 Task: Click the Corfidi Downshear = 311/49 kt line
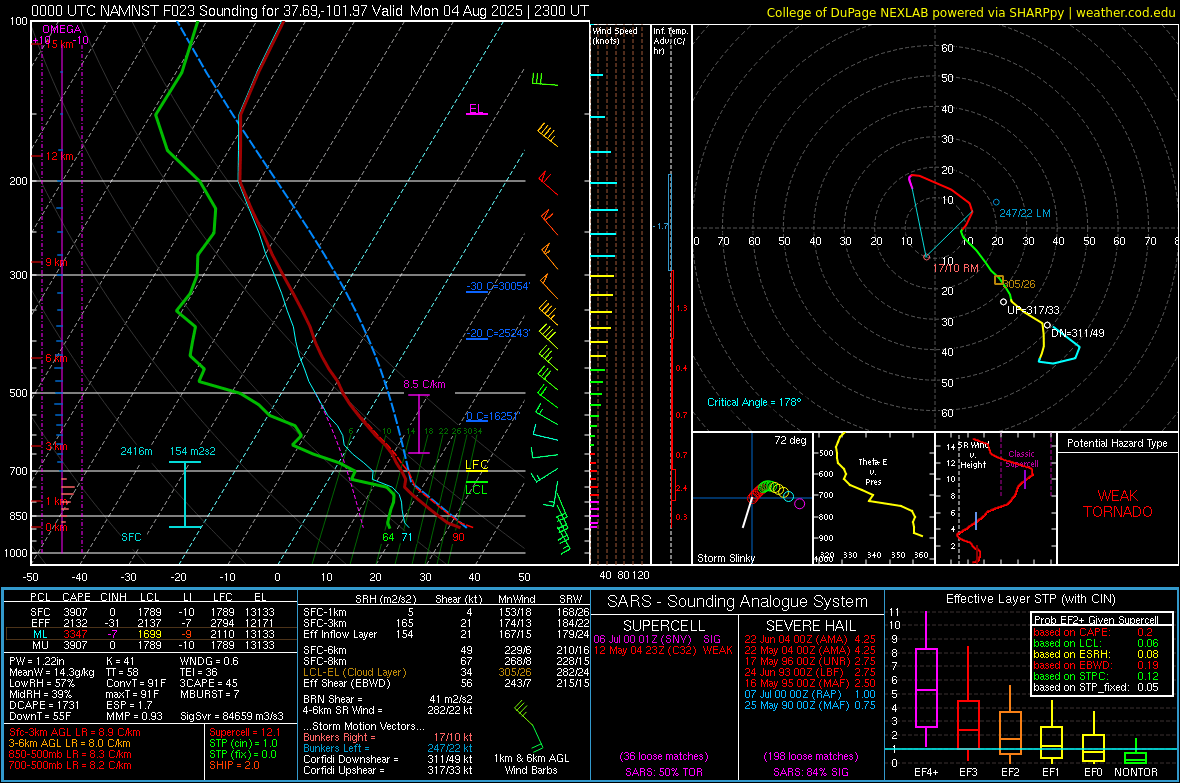pos(388,759)
